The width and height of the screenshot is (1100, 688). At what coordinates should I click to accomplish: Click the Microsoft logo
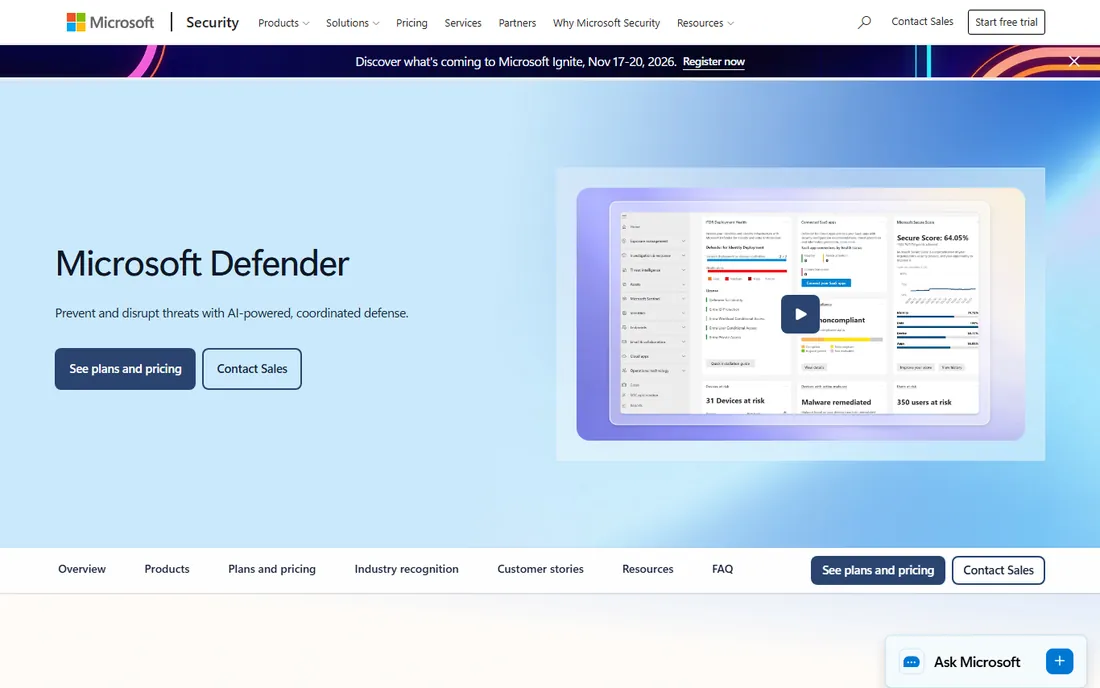pos(110,22)
